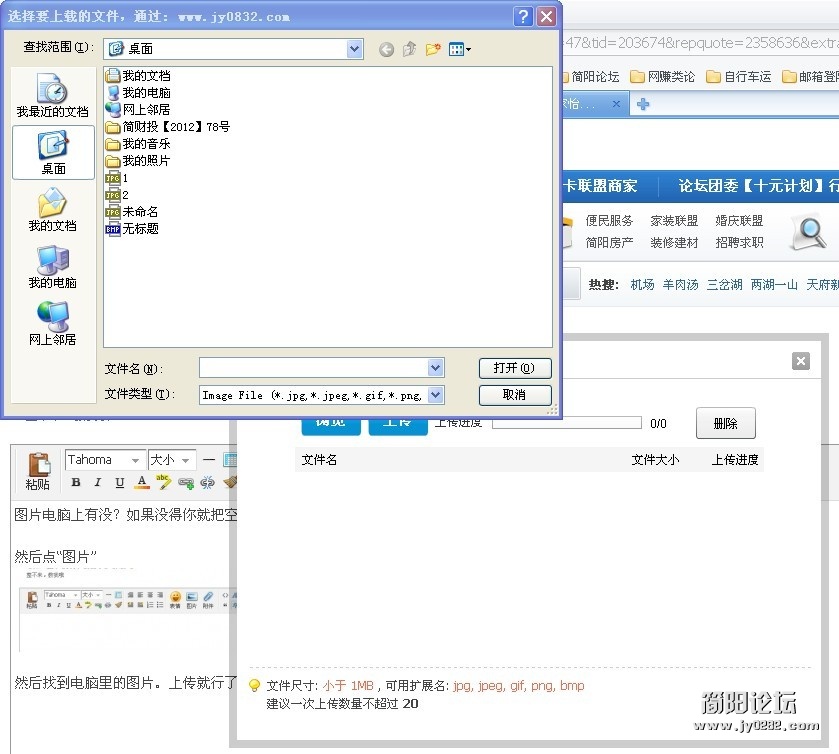This screenshot has height=754, width=839.
Task: Select 网上邻居 in the file list
Action: (x=138, y=110)
